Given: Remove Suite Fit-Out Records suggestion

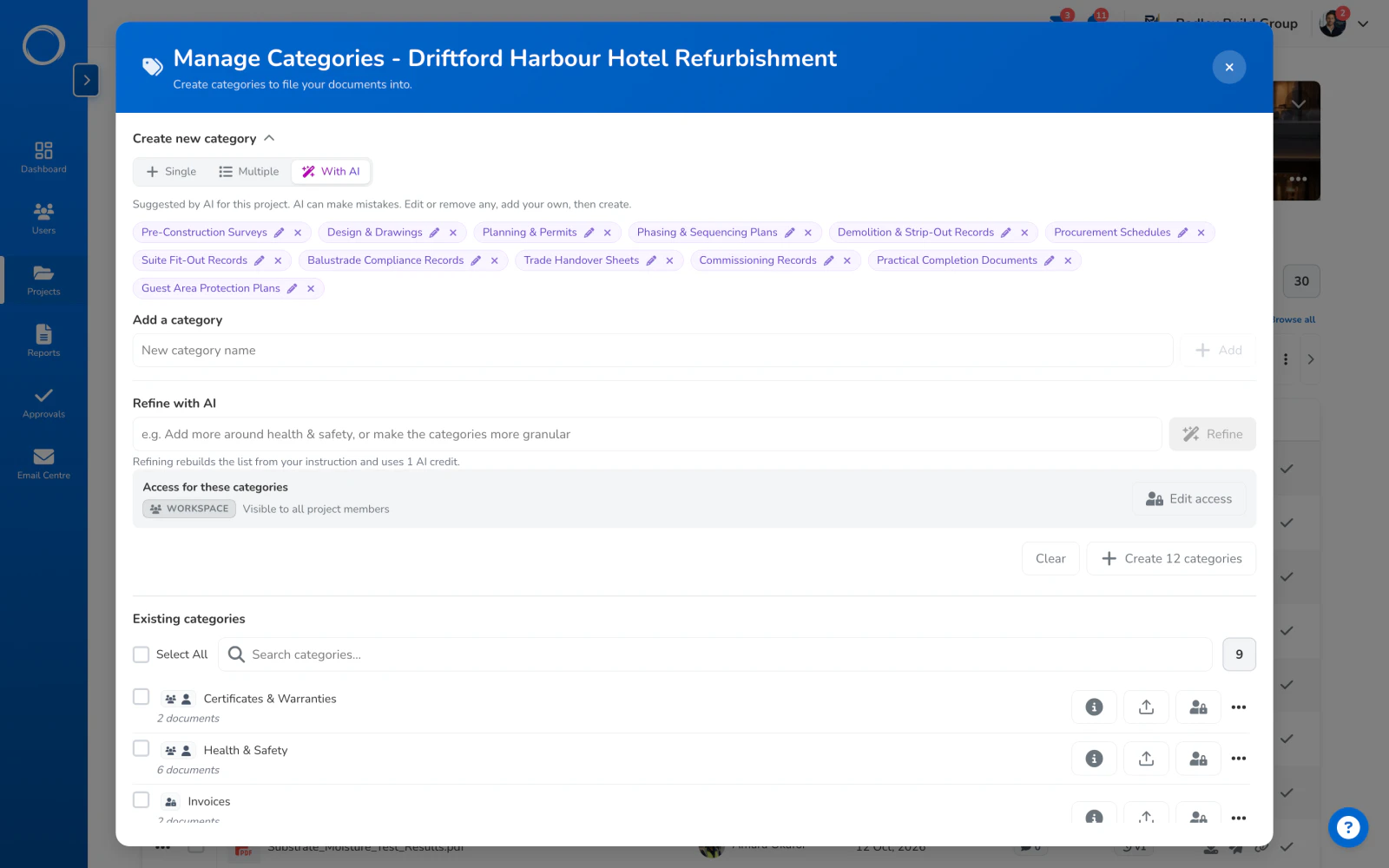Looking at the screenshot, I should click(278, 260).
